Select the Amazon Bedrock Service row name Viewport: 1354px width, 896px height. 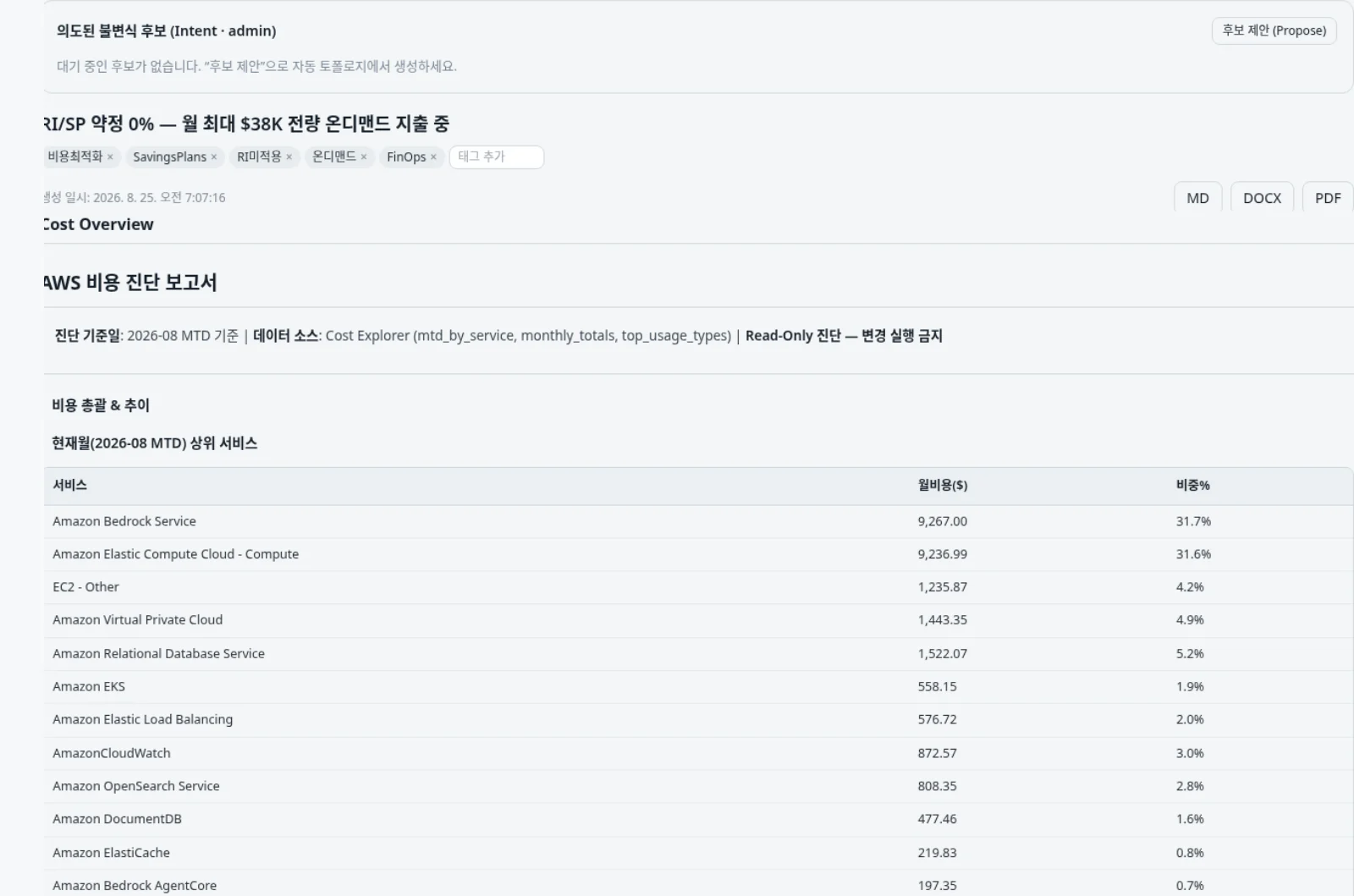point(124,521)
